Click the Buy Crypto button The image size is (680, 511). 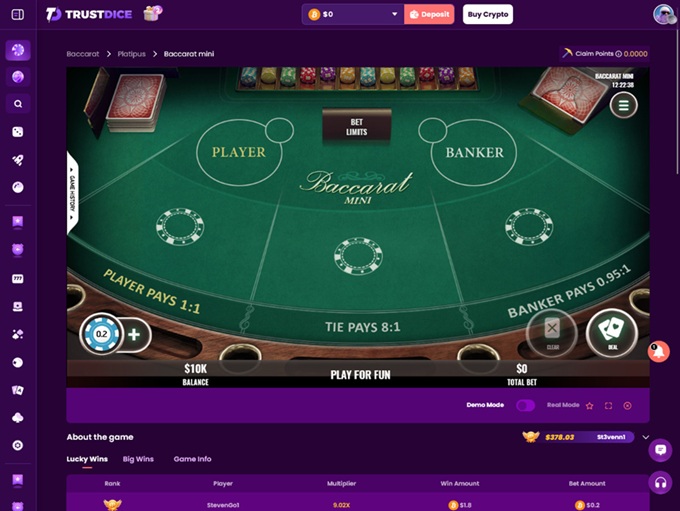487,14
